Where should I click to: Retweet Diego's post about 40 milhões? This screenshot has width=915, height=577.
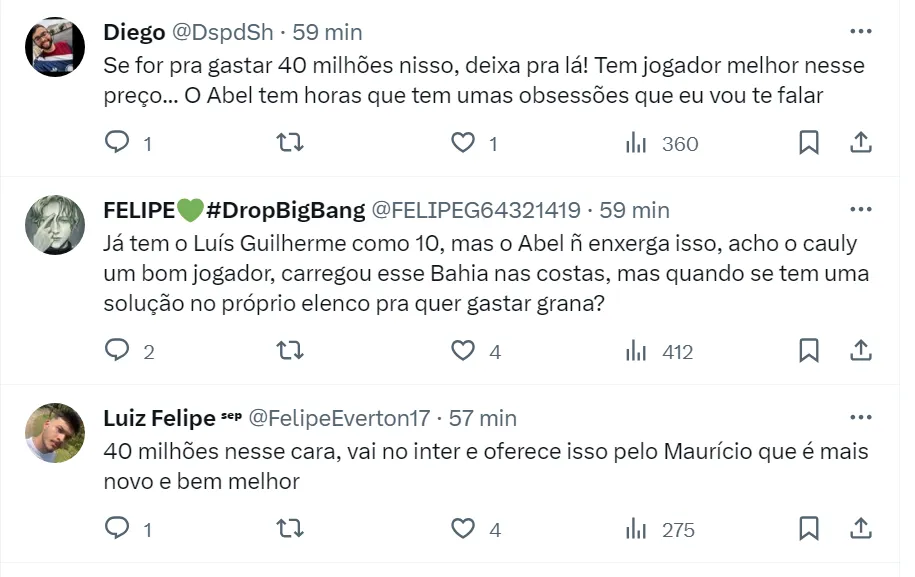pos(289,143)
